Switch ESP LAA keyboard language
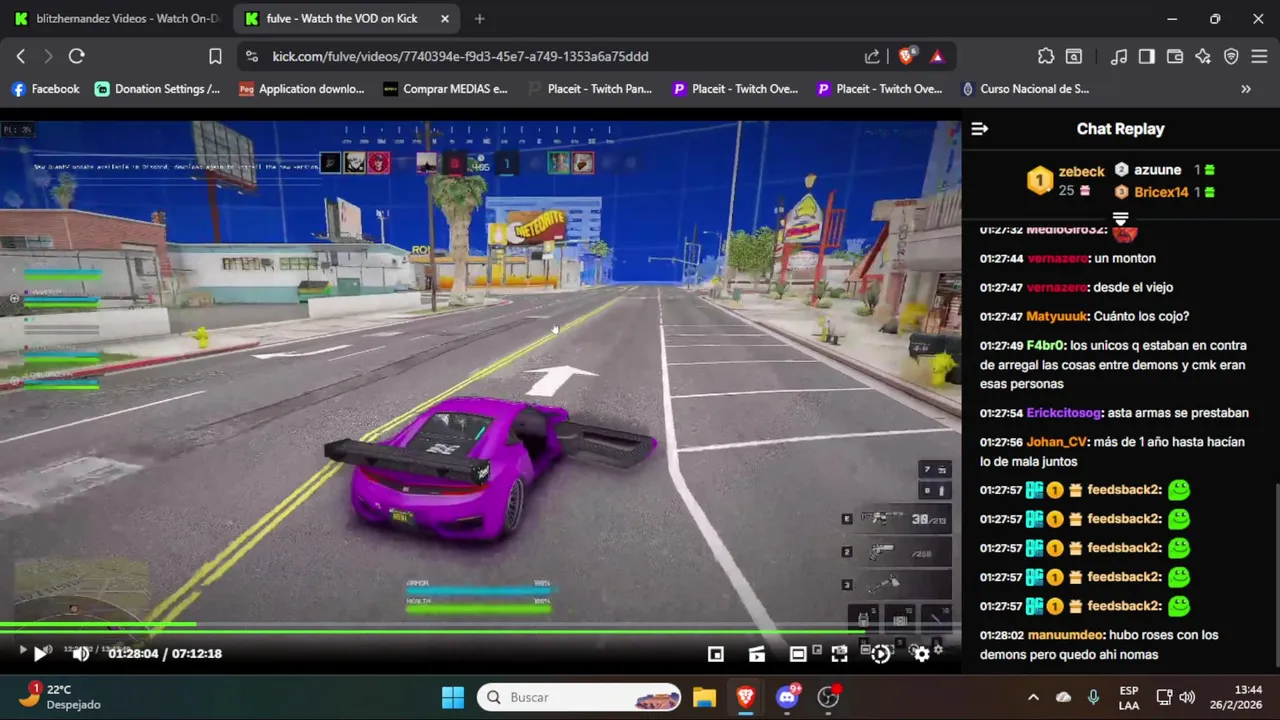1280x720 pixels. click(1129, 697)
